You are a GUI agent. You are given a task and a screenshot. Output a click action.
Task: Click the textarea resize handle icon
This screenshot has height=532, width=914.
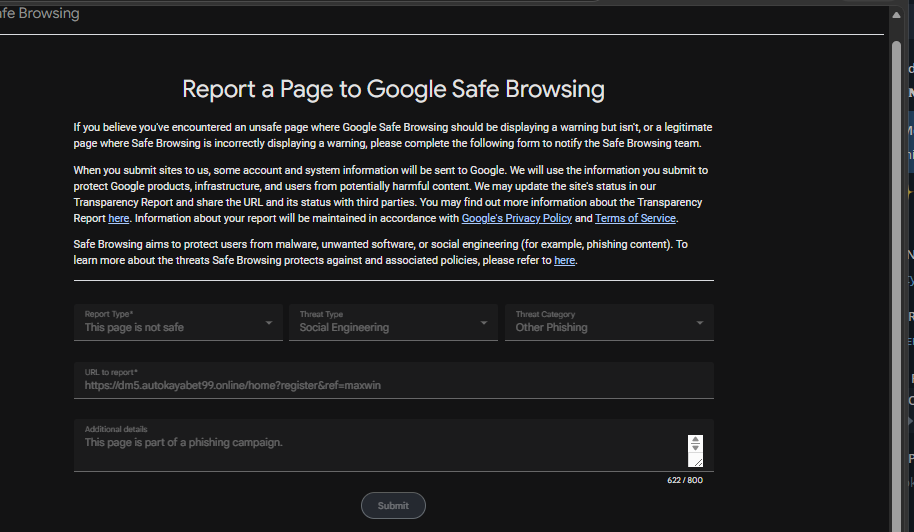coord(696,461)
